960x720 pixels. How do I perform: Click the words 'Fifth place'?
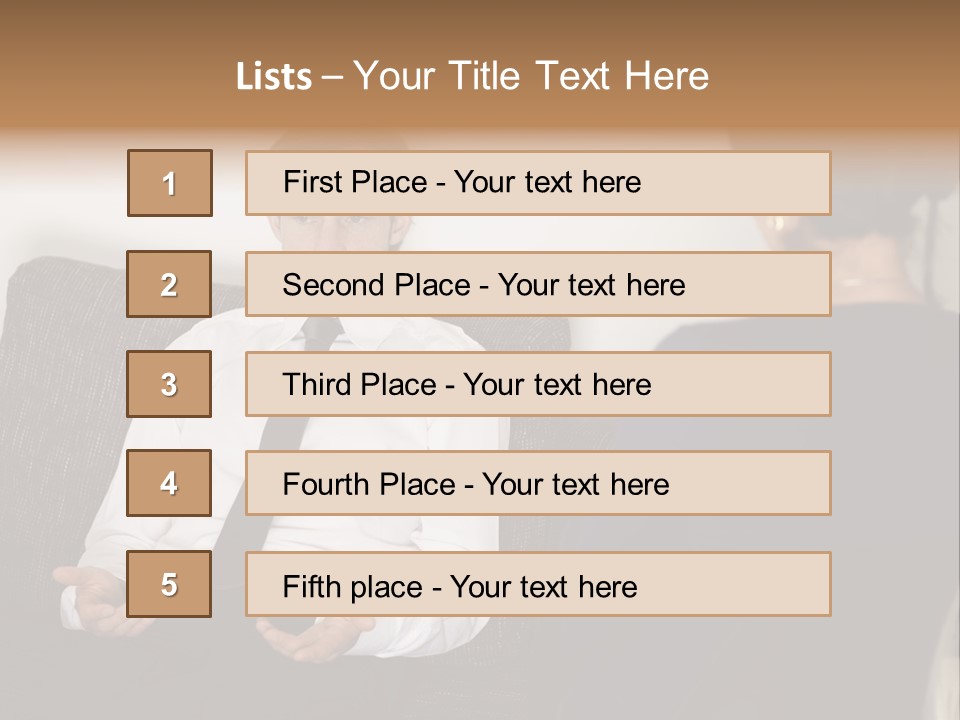(x=354, y=586)
